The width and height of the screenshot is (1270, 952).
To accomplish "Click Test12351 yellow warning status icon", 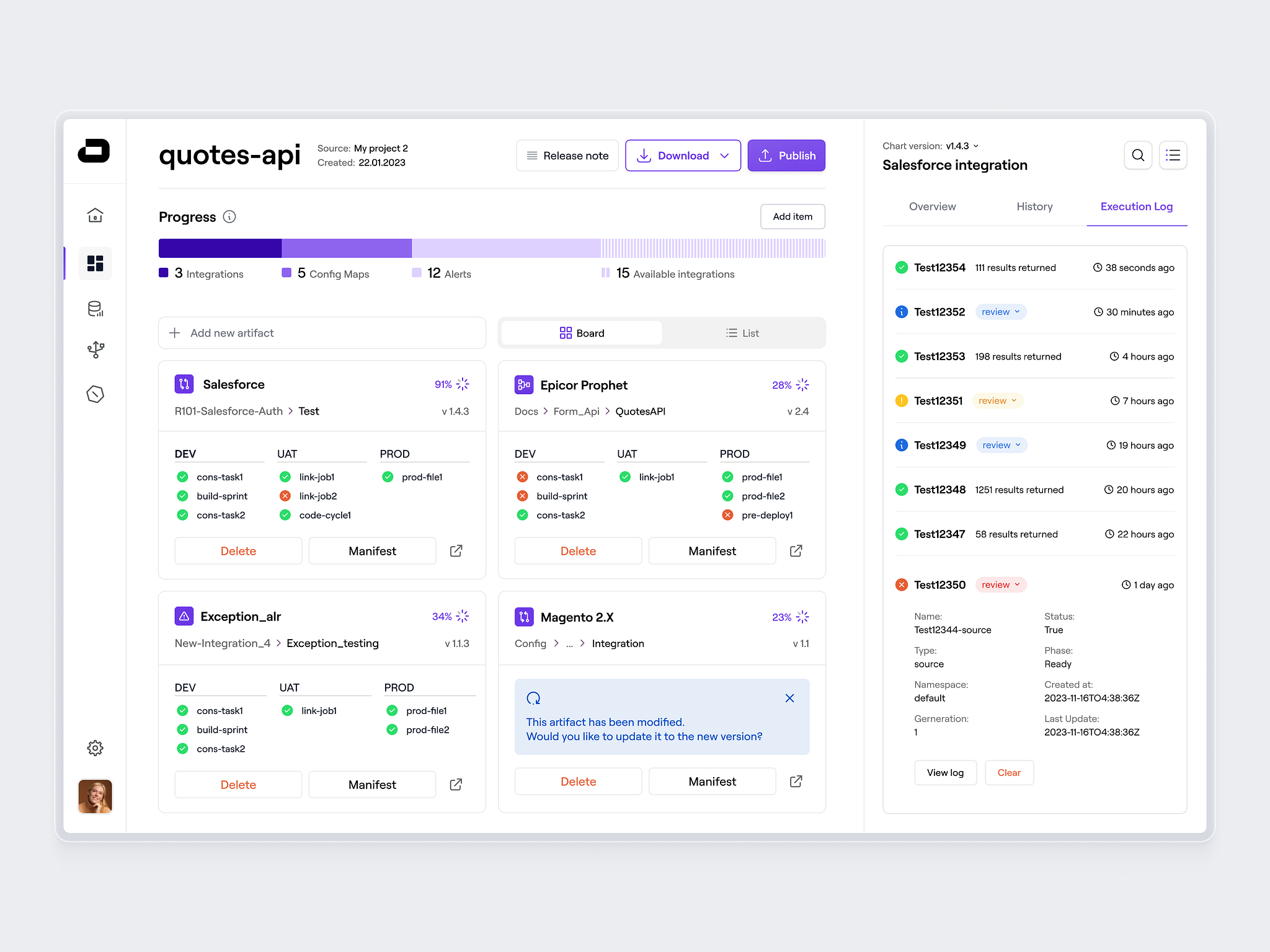I will [902, 400].
